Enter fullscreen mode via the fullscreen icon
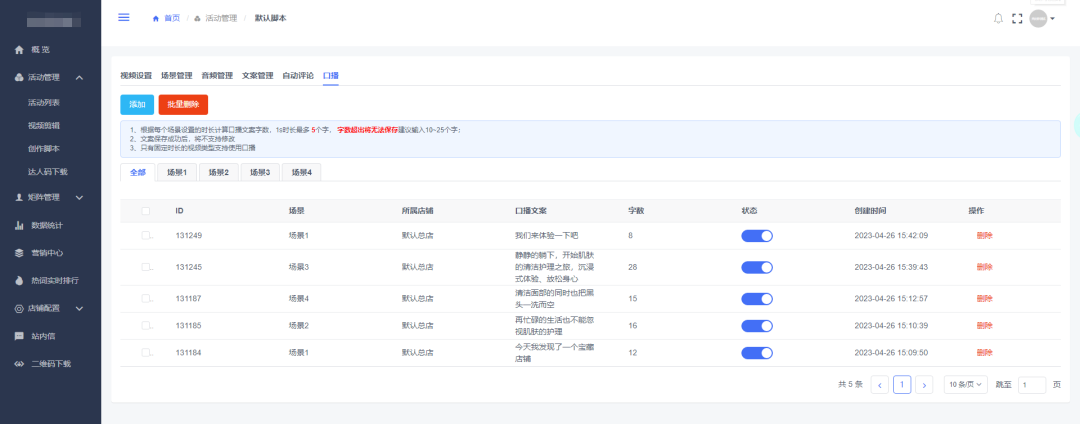Screen dimensions: 1080x424 1017,19
